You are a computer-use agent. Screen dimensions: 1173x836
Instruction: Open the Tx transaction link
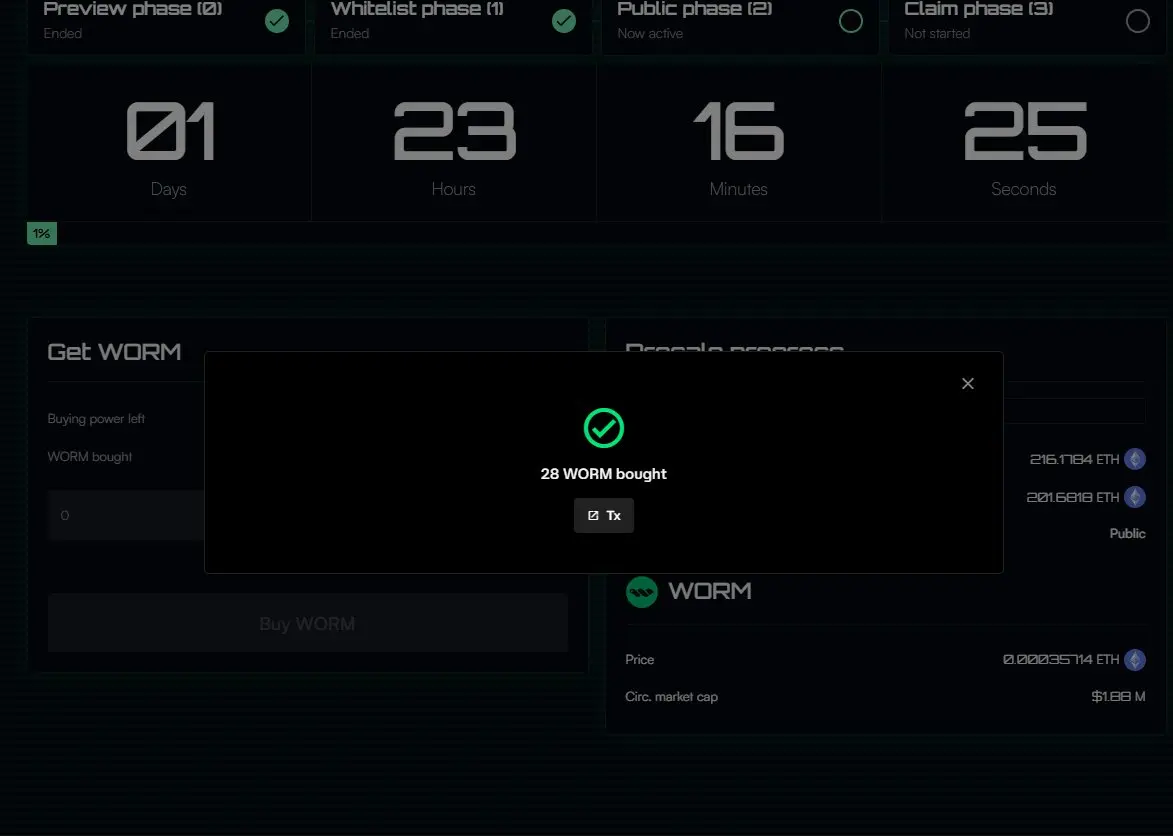[604, 515]
